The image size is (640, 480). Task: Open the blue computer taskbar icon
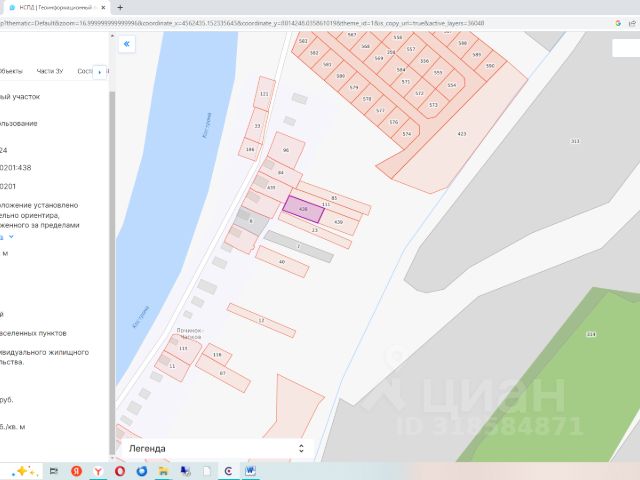tap(185, 471)
